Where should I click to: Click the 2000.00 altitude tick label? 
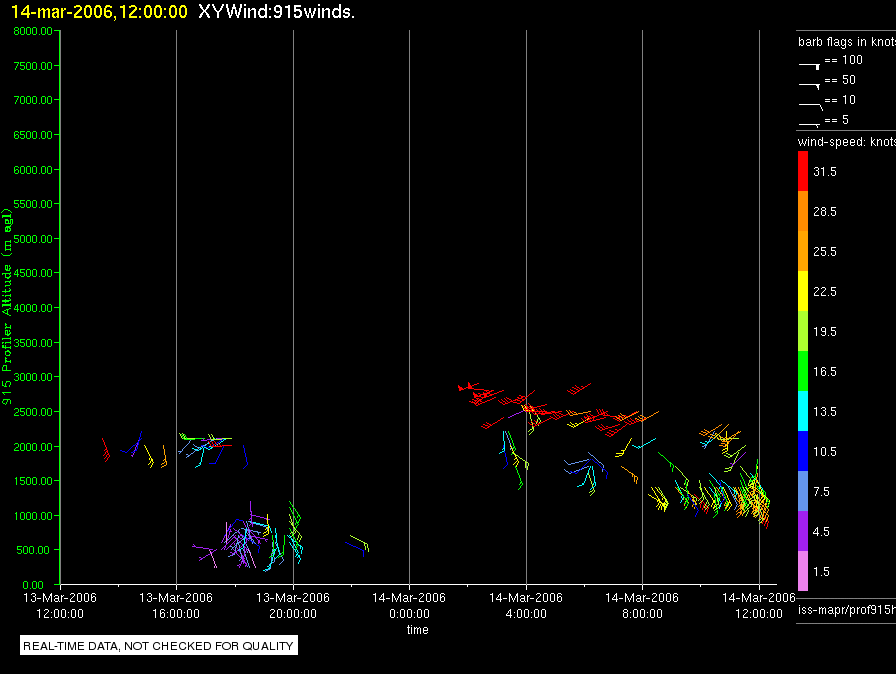tap(33, 447)
